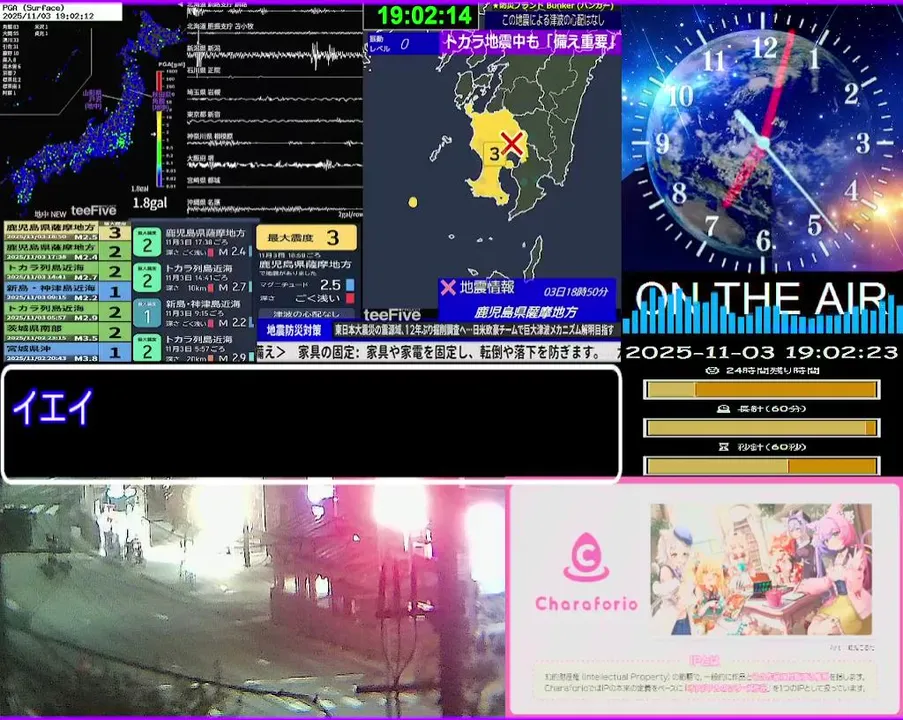Screen dimensions: 903x720
Task: Select the 2025/11/03 14:41 M2.7 トカラ列島近海 row
Action: coord(67,271)
